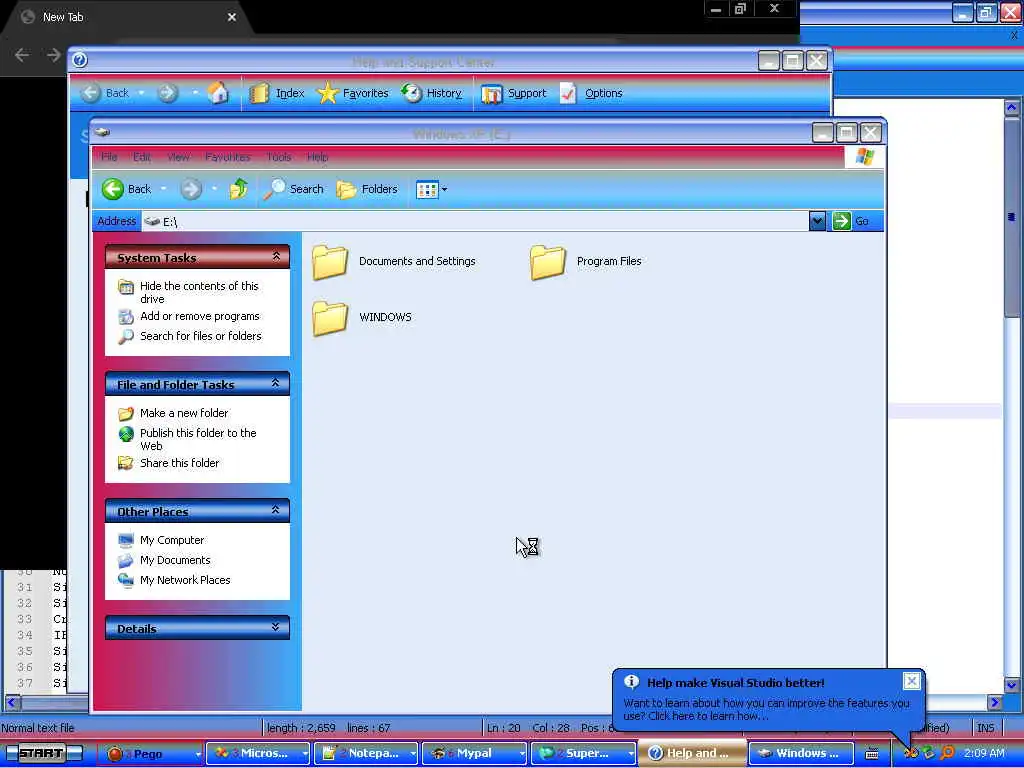
Task: Expand the Details panel
Action: click(276, 627)
